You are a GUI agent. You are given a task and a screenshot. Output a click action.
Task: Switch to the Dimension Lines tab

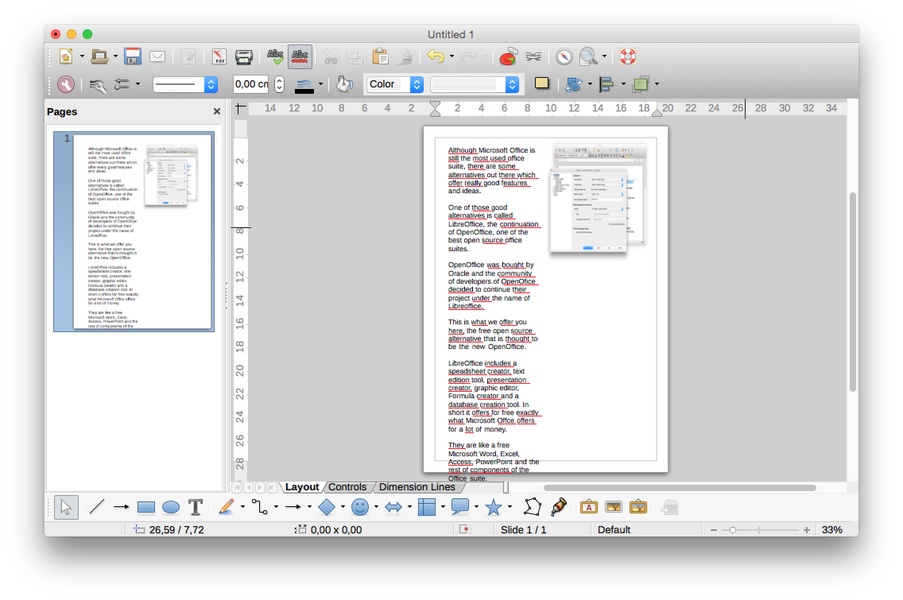coord(417,487)
